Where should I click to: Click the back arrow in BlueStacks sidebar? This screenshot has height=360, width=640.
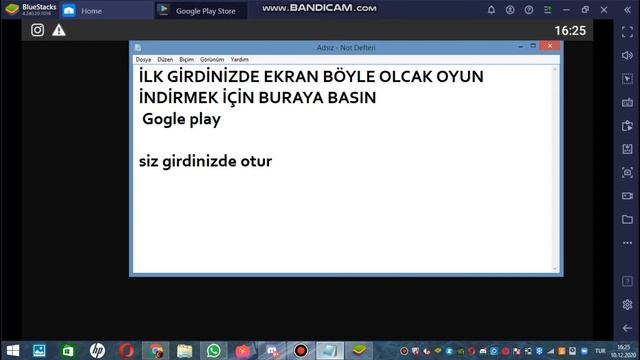[x=627, y=328]
